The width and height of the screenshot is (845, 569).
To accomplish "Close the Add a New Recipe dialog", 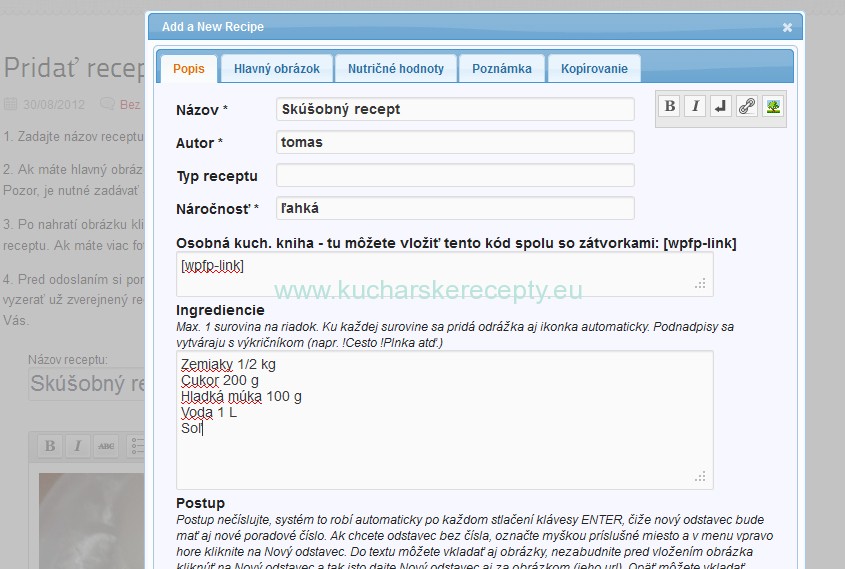I will click(x=787, y=27).
